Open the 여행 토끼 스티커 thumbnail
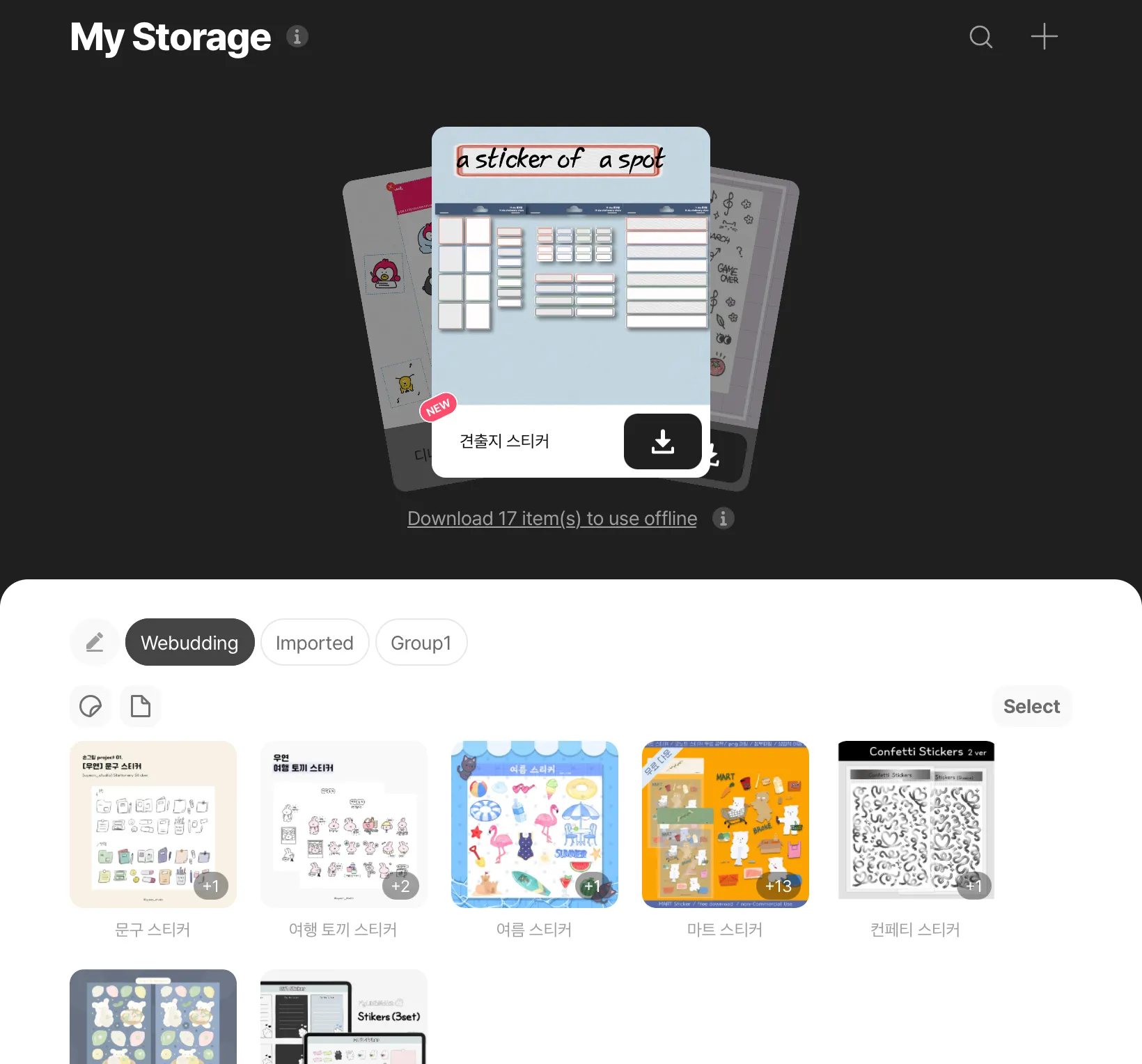 (344, 824)
